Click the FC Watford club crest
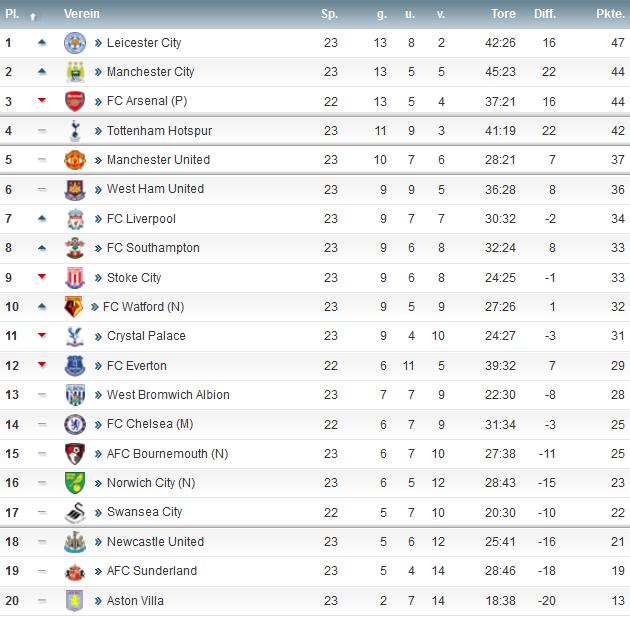The width and height of the screenshot is (630, 617). point(74,307)
